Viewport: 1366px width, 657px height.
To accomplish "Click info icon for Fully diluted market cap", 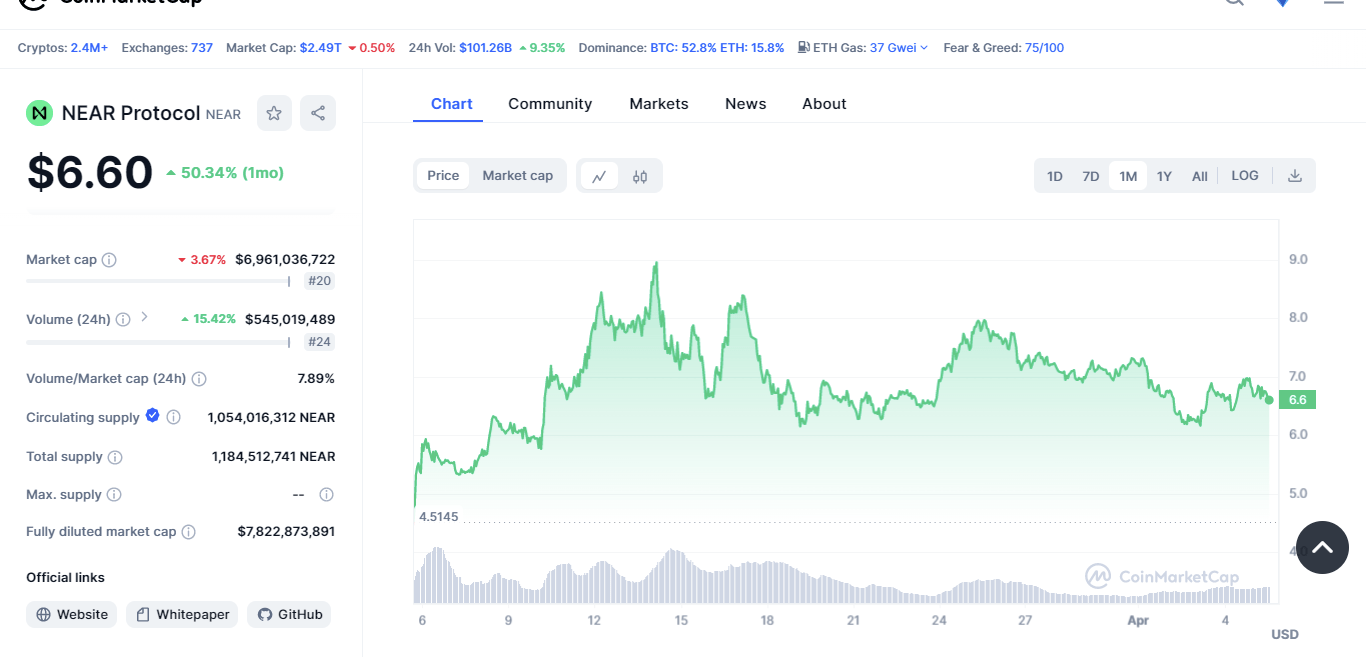I will pos(188,532).
